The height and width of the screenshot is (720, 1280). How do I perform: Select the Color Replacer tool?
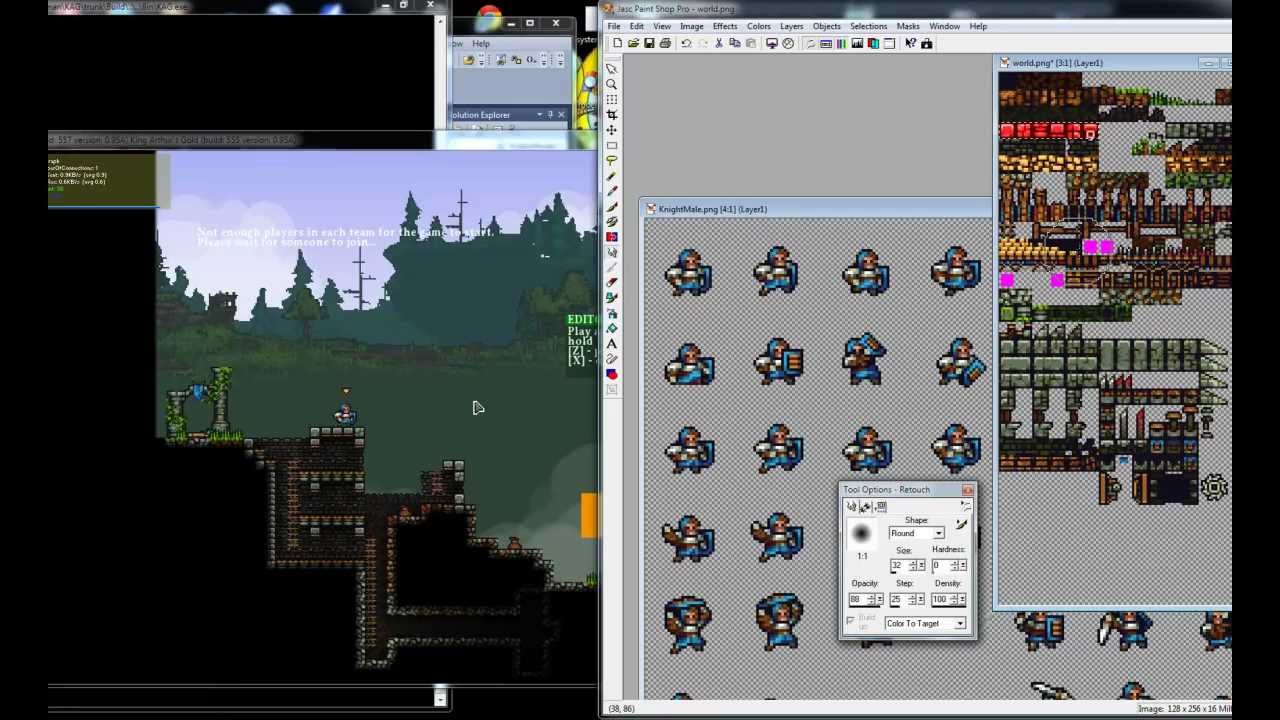point(612,237)
